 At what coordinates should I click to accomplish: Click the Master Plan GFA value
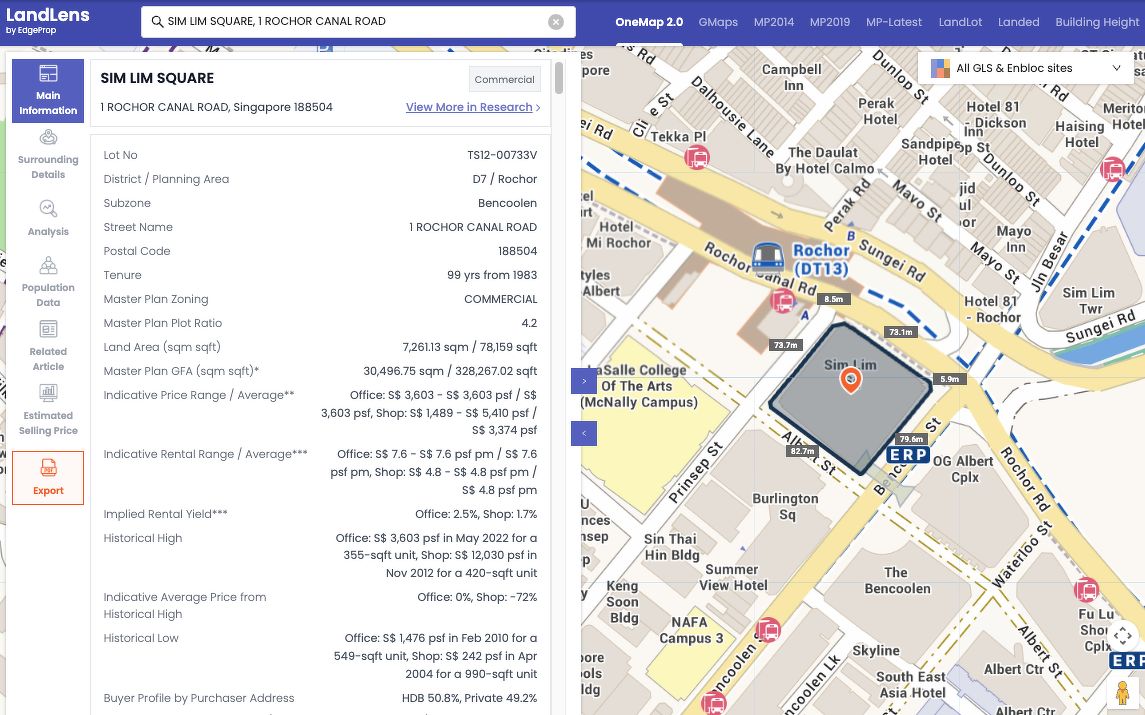pyautogui.click(x=450, y=371)
